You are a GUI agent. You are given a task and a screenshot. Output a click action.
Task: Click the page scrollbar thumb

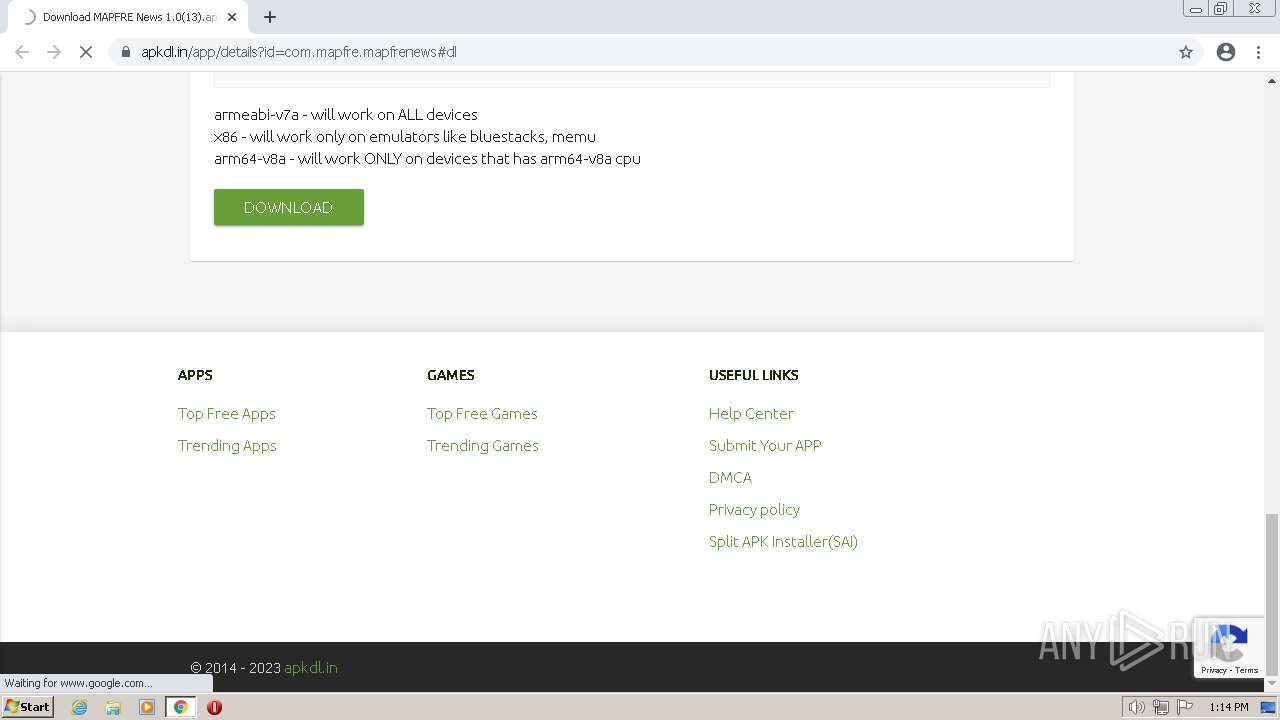[x=1272, y=594]
